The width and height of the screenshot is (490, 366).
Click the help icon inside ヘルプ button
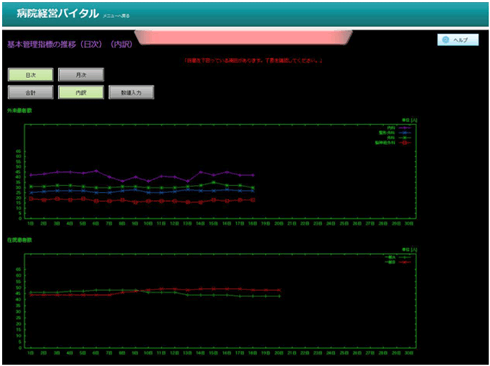click(445, 40)
